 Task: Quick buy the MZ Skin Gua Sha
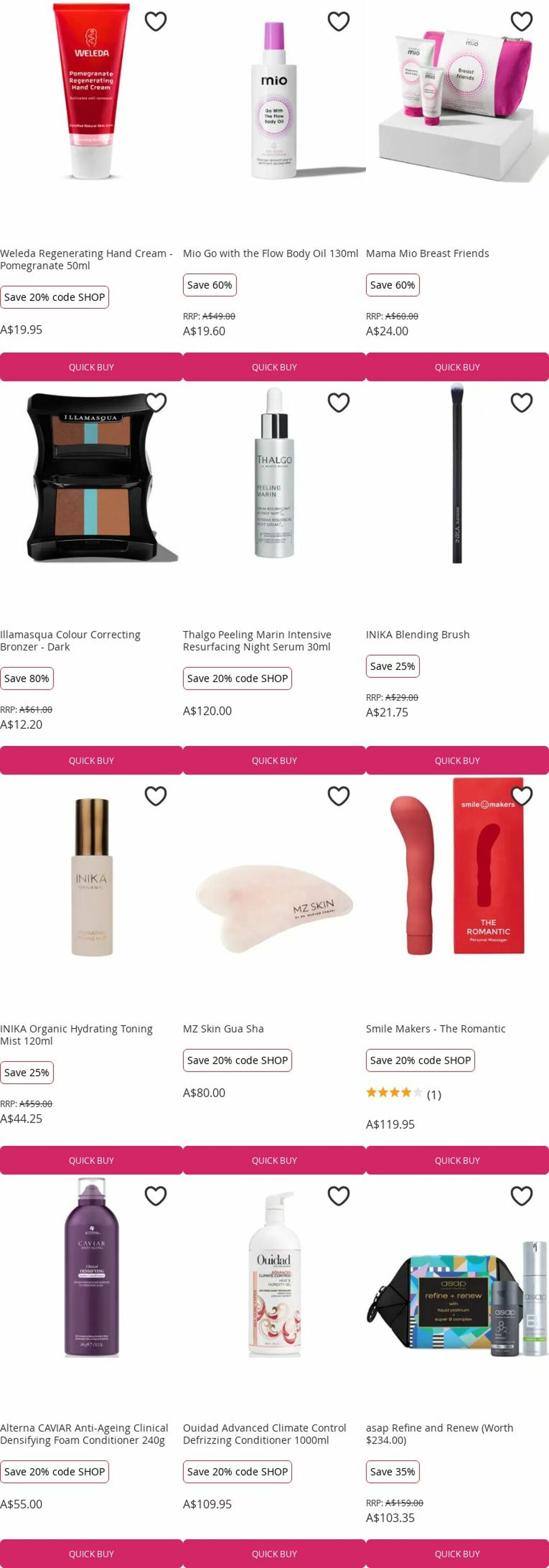click(275, 1160)
